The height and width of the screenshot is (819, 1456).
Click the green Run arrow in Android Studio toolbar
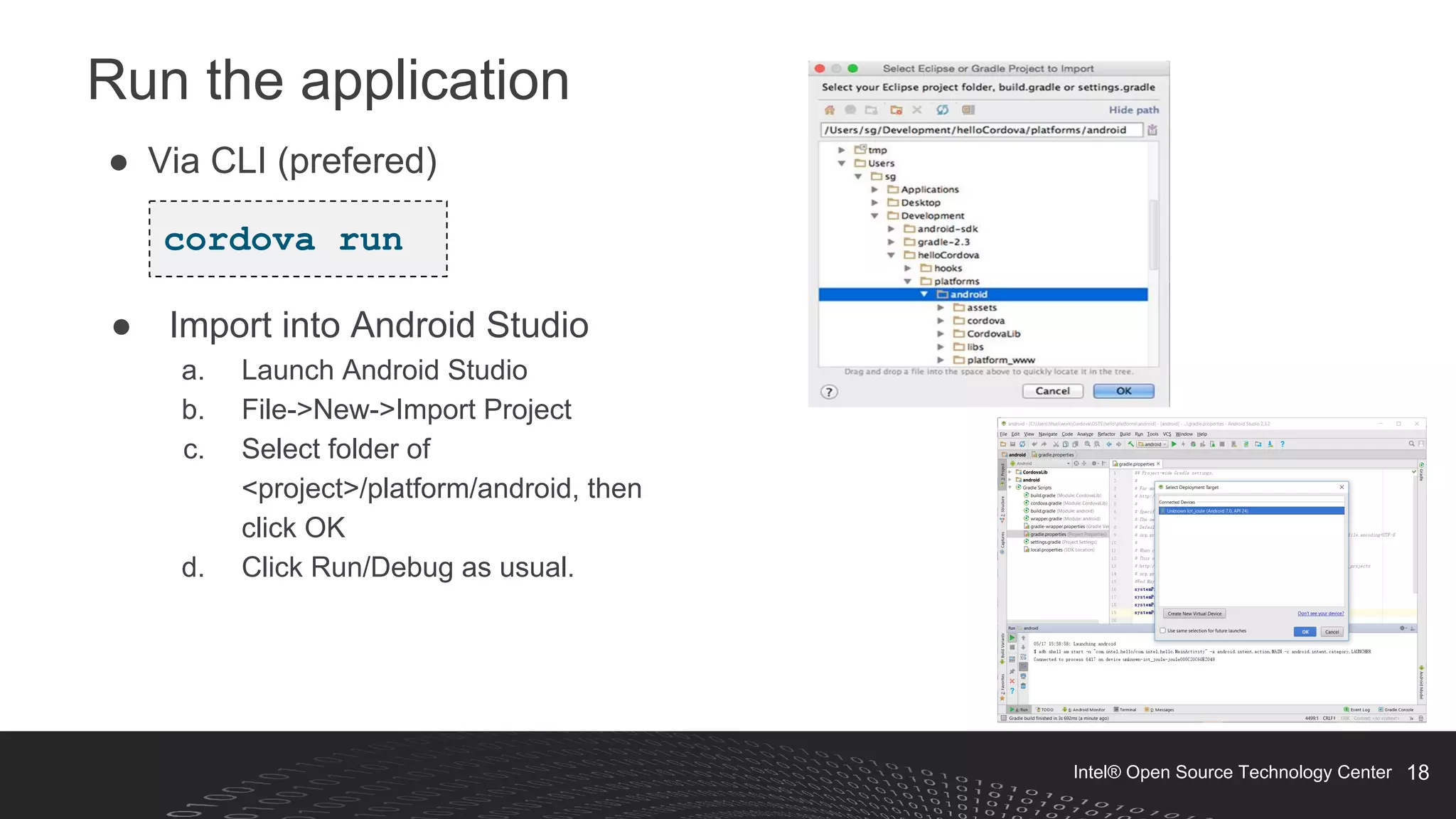pos(1174,444)
